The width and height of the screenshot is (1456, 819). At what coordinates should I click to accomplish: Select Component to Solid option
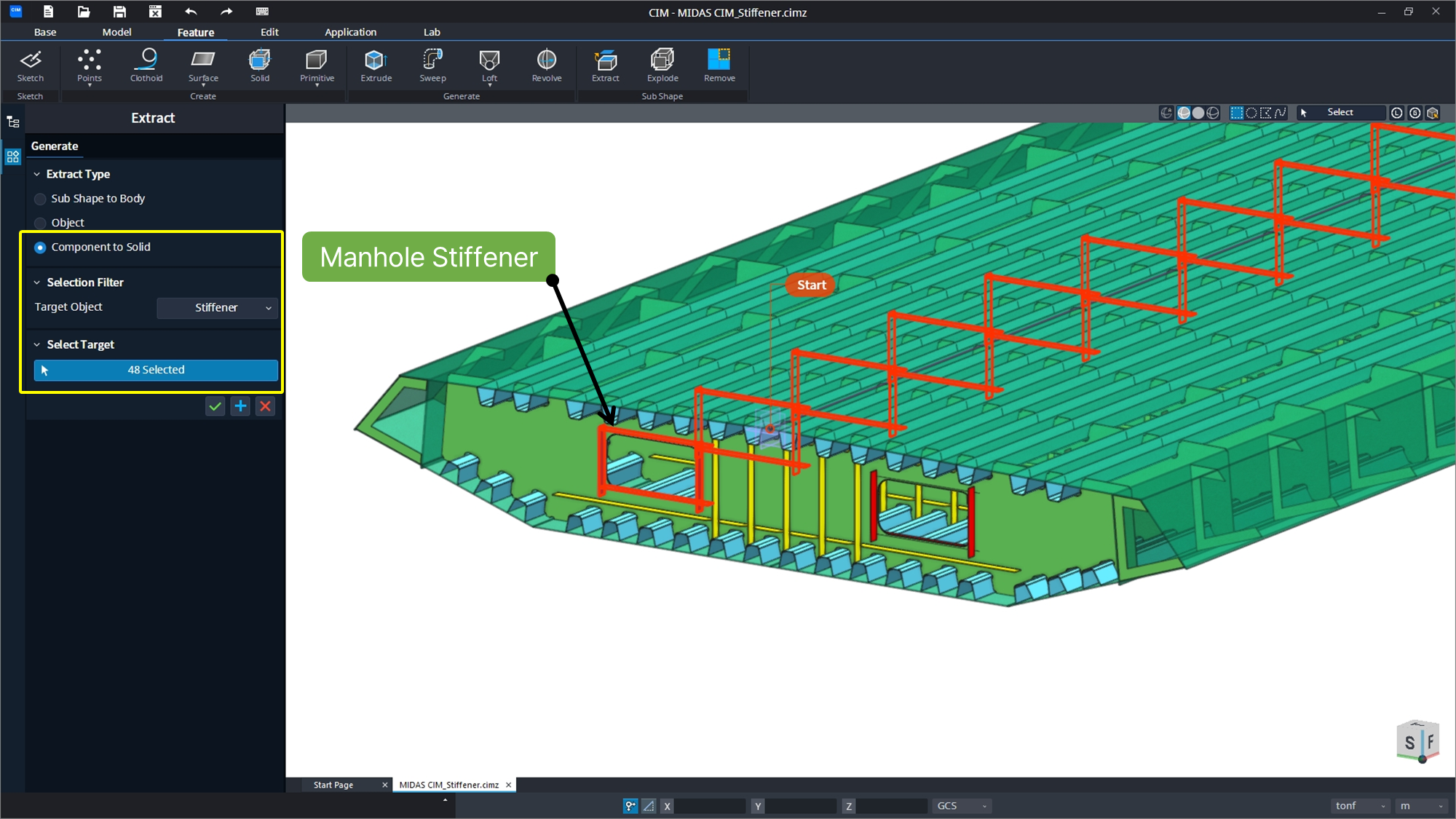click(41, 248)
